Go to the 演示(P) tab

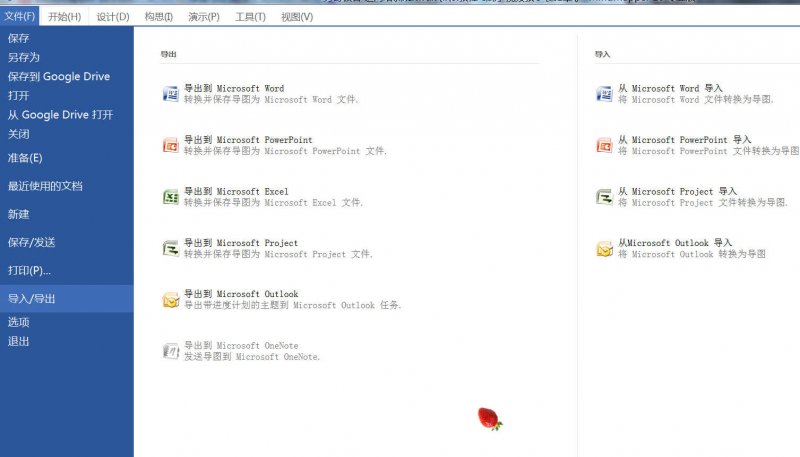pos(204,17)
